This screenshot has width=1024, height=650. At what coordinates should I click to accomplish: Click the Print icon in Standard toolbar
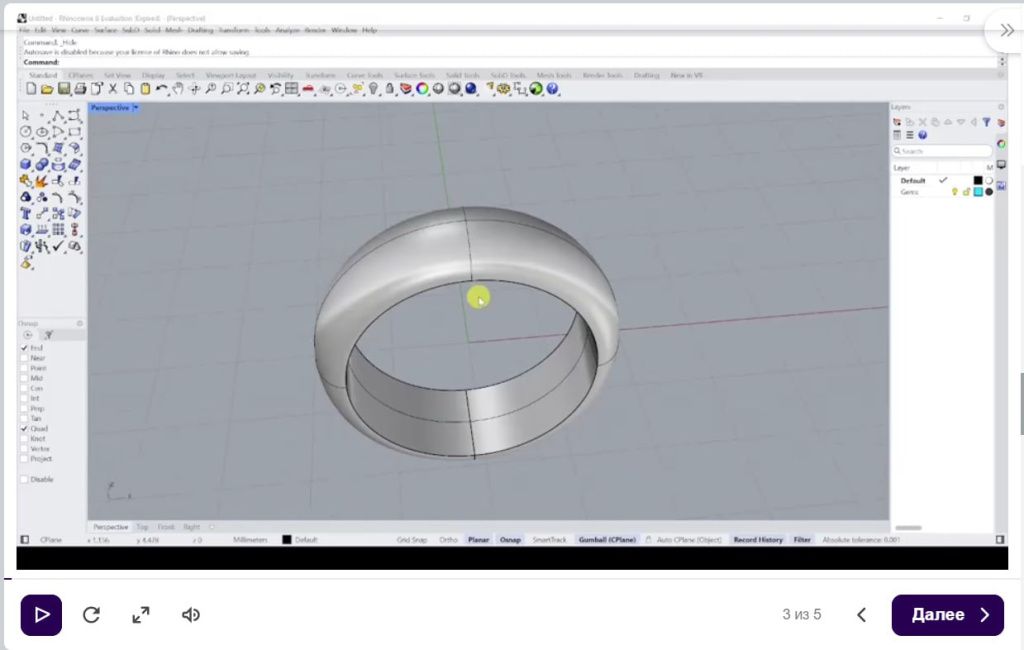[80, 89]
